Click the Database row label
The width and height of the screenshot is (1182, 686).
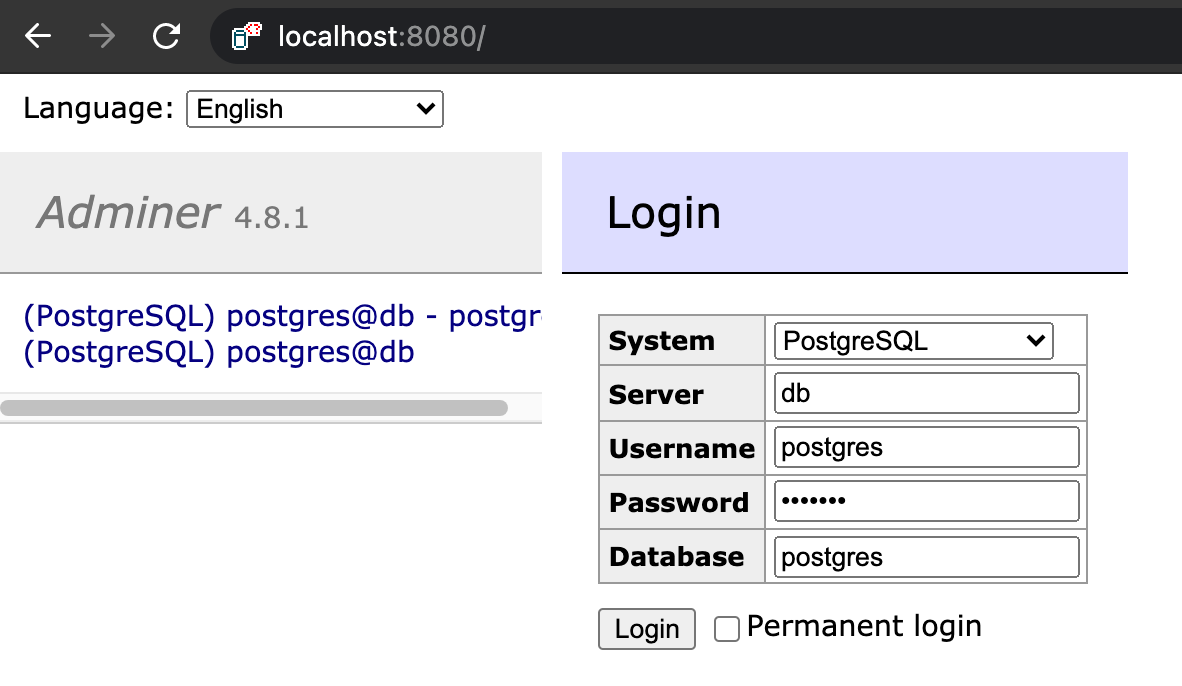(x=676, y=557)
